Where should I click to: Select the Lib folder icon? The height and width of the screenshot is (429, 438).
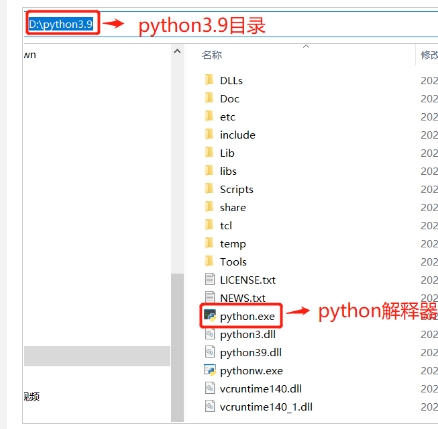pyautogui.click(x=209, y=152)
